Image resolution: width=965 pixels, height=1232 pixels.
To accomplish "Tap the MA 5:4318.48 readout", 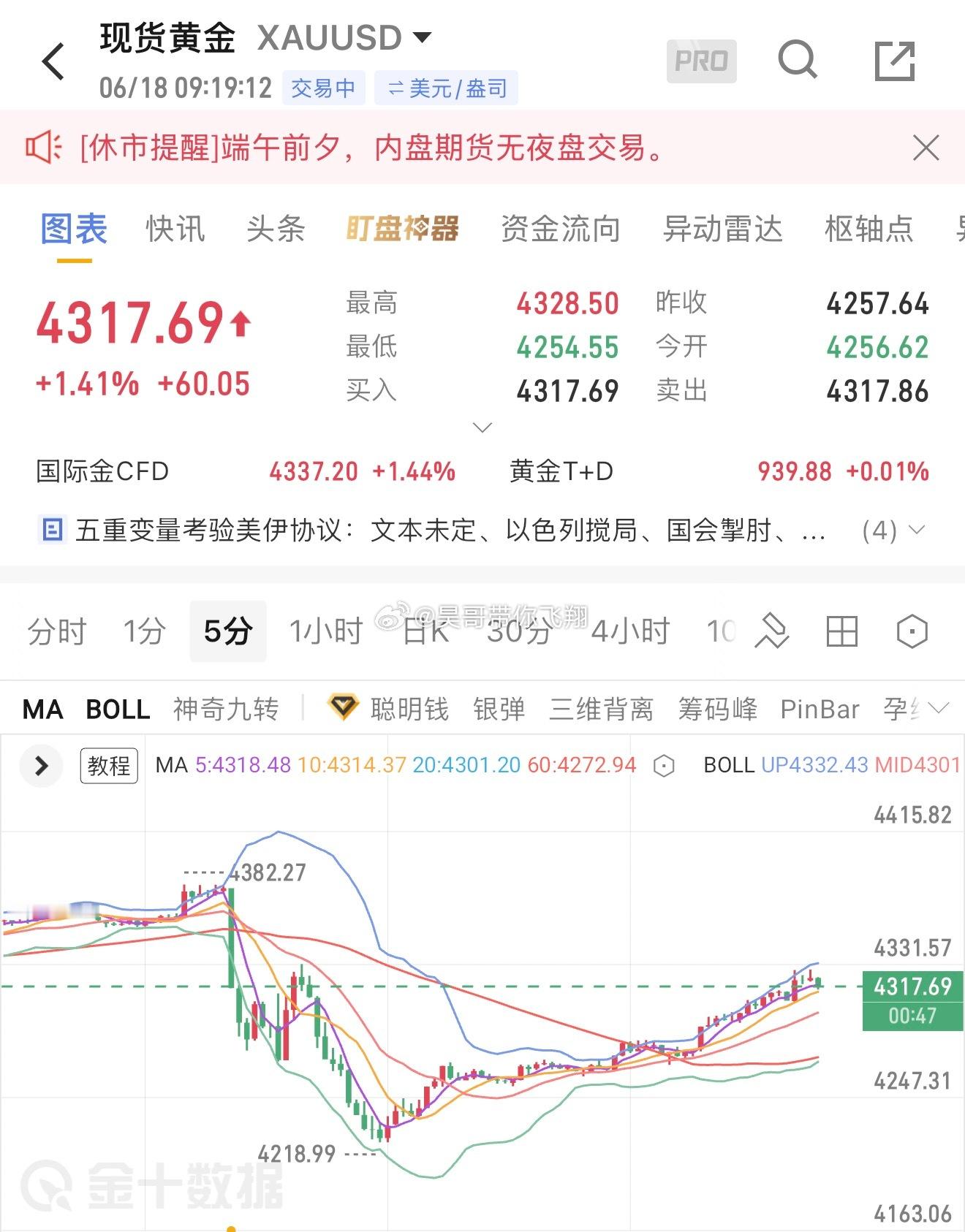I will 243,765.
